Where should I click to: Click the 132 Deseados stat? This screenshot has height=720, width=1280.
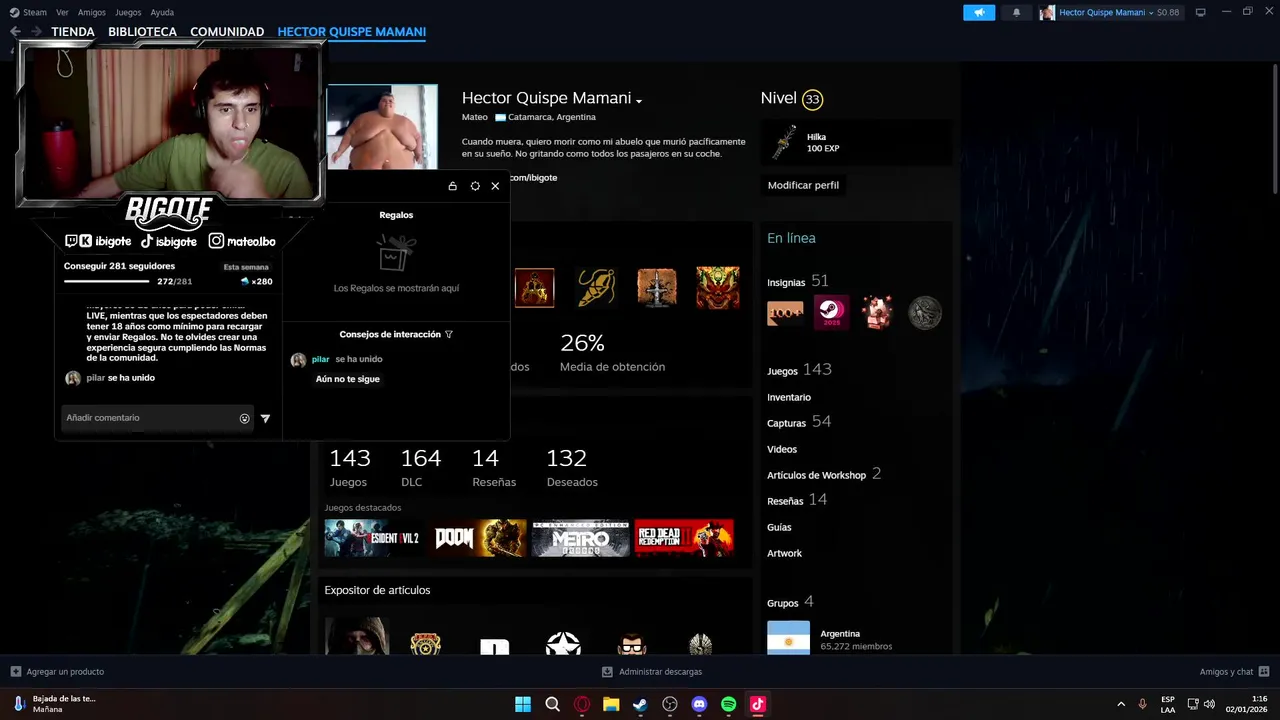[x=572, y=468]
